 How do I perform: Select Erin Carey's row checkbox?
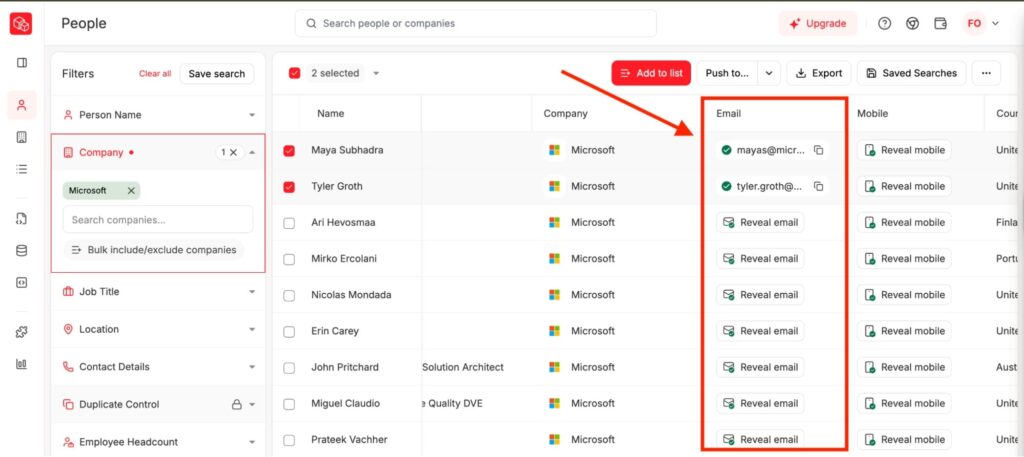[289, 332]
